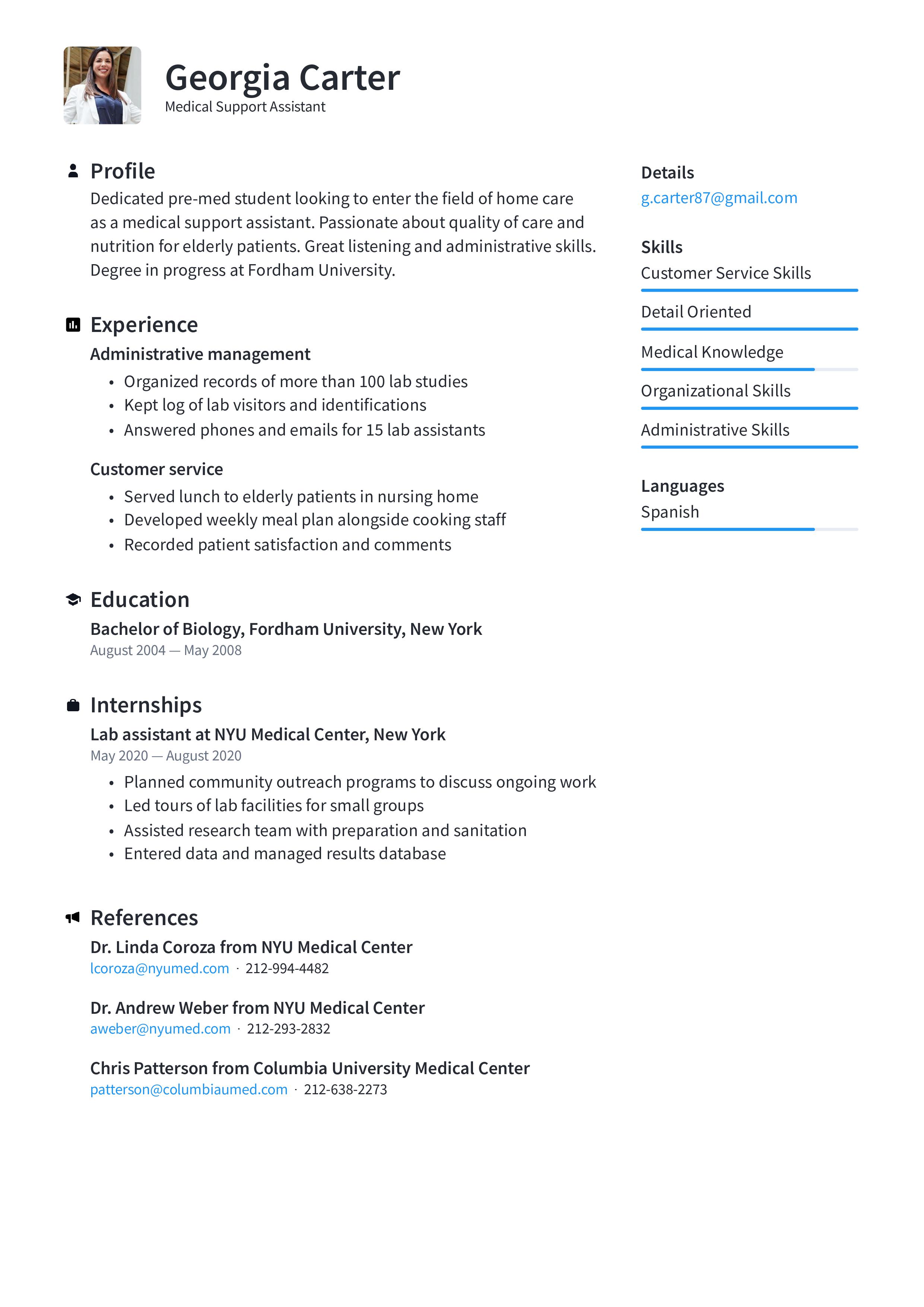Viewport: 924px width, 1307px height.
Task: Expand the Organizational Skills section
Action: 714,389
